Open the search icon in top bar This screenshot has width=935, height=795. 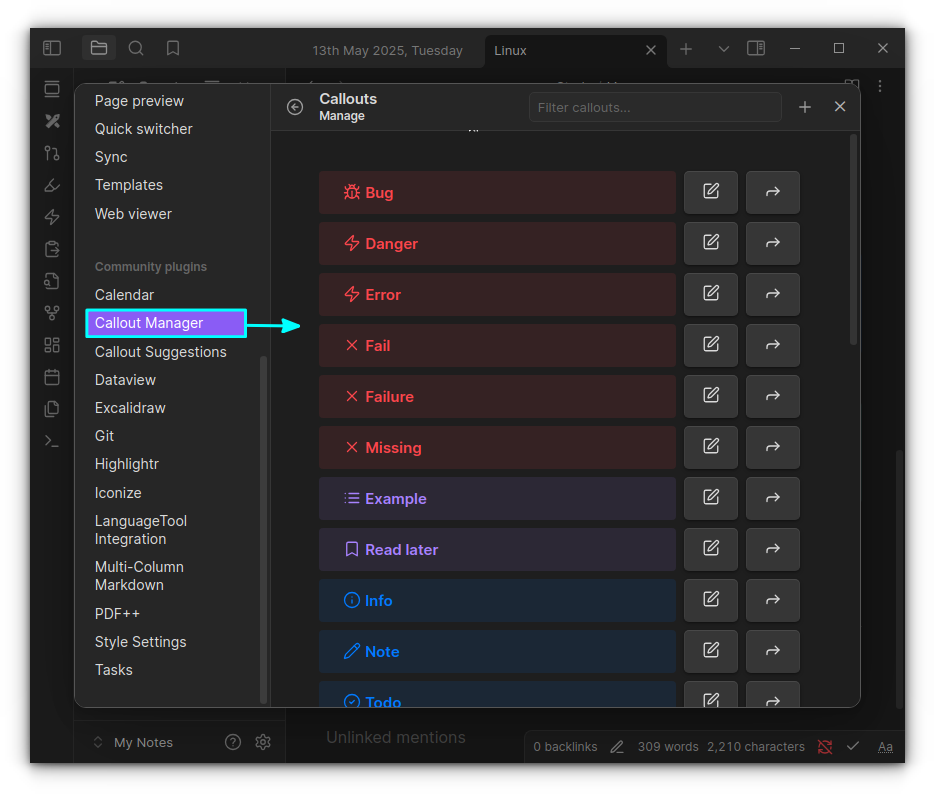coord(136,48)
